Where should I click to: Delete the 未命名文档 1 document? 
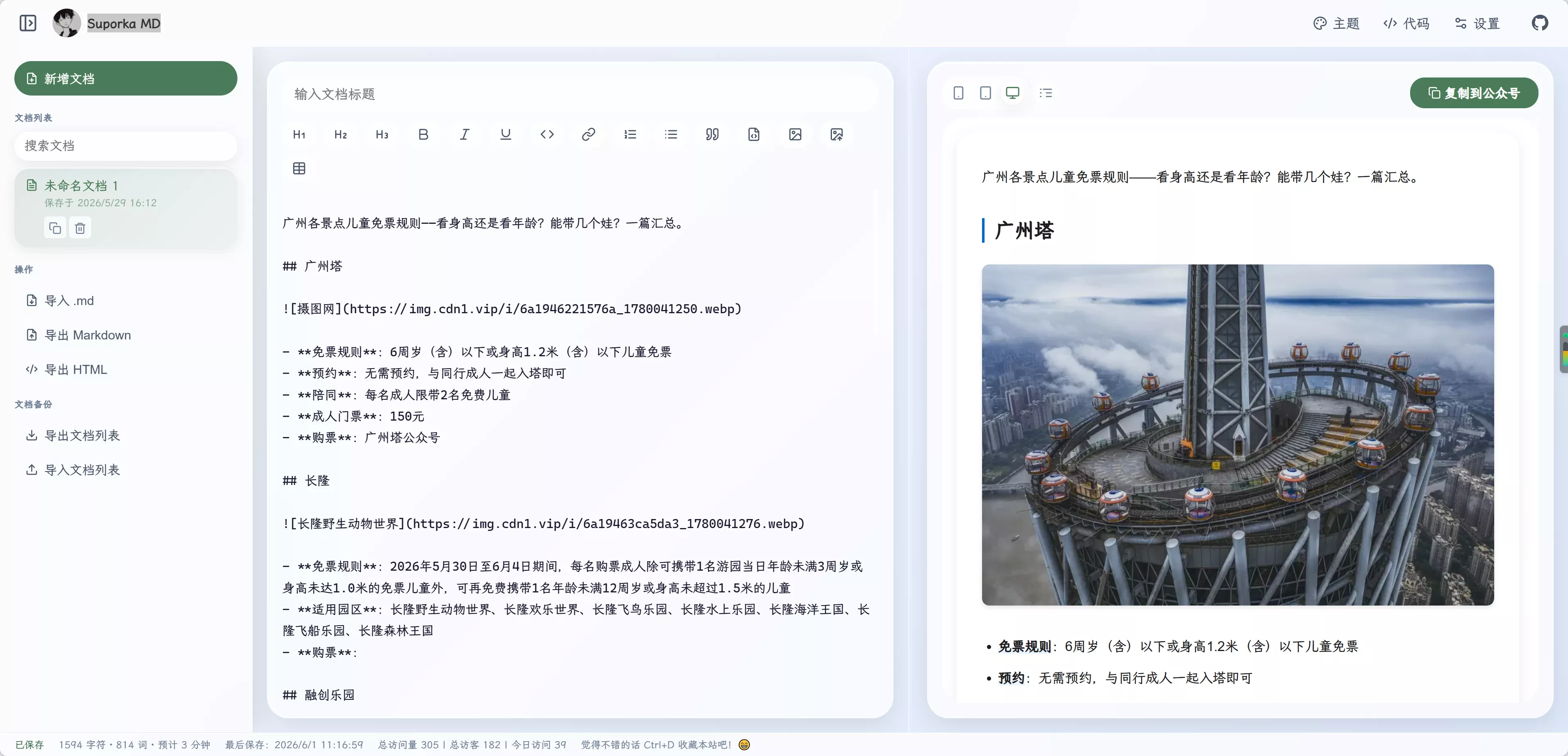point(80,228)
